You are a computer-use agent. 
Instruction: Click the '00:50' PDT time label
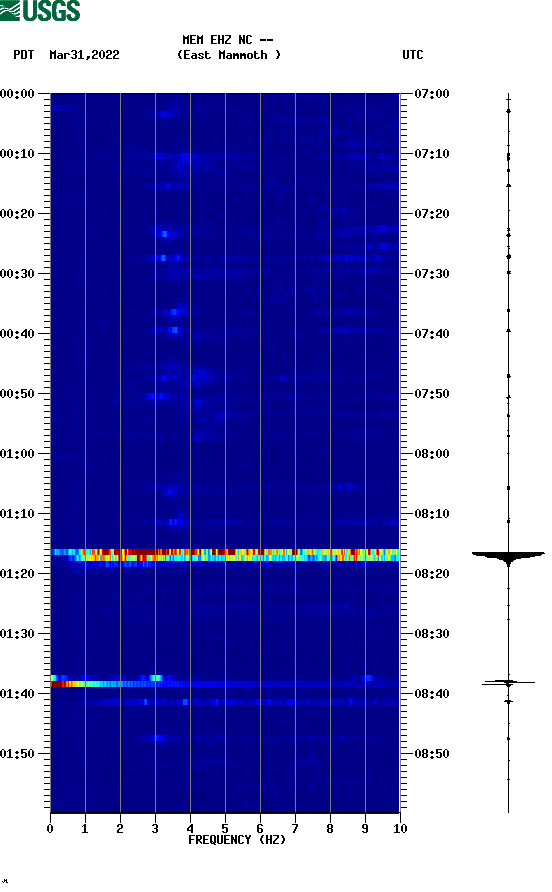(x=18, y=394)
